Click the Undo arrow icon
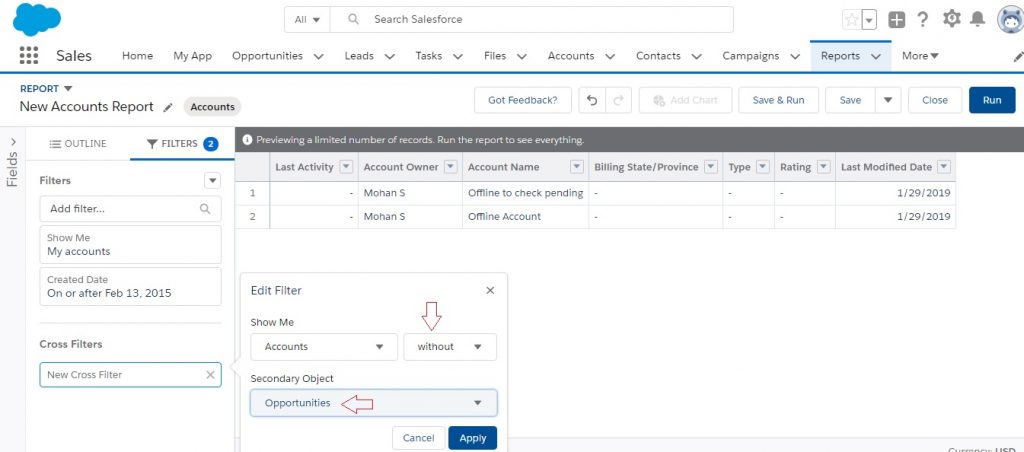The image size is (1024, 452). (x=592, y=100)
